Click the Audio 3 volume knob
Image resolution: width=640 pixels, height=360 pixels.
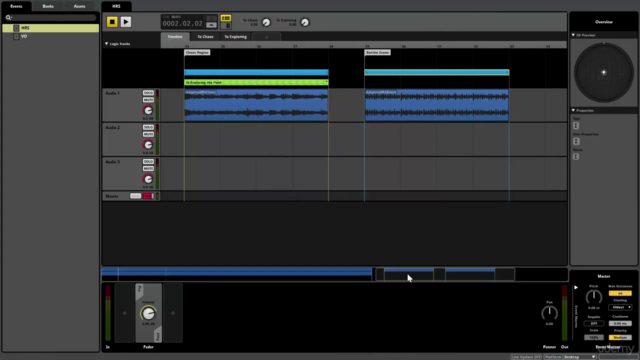(148, 179)
